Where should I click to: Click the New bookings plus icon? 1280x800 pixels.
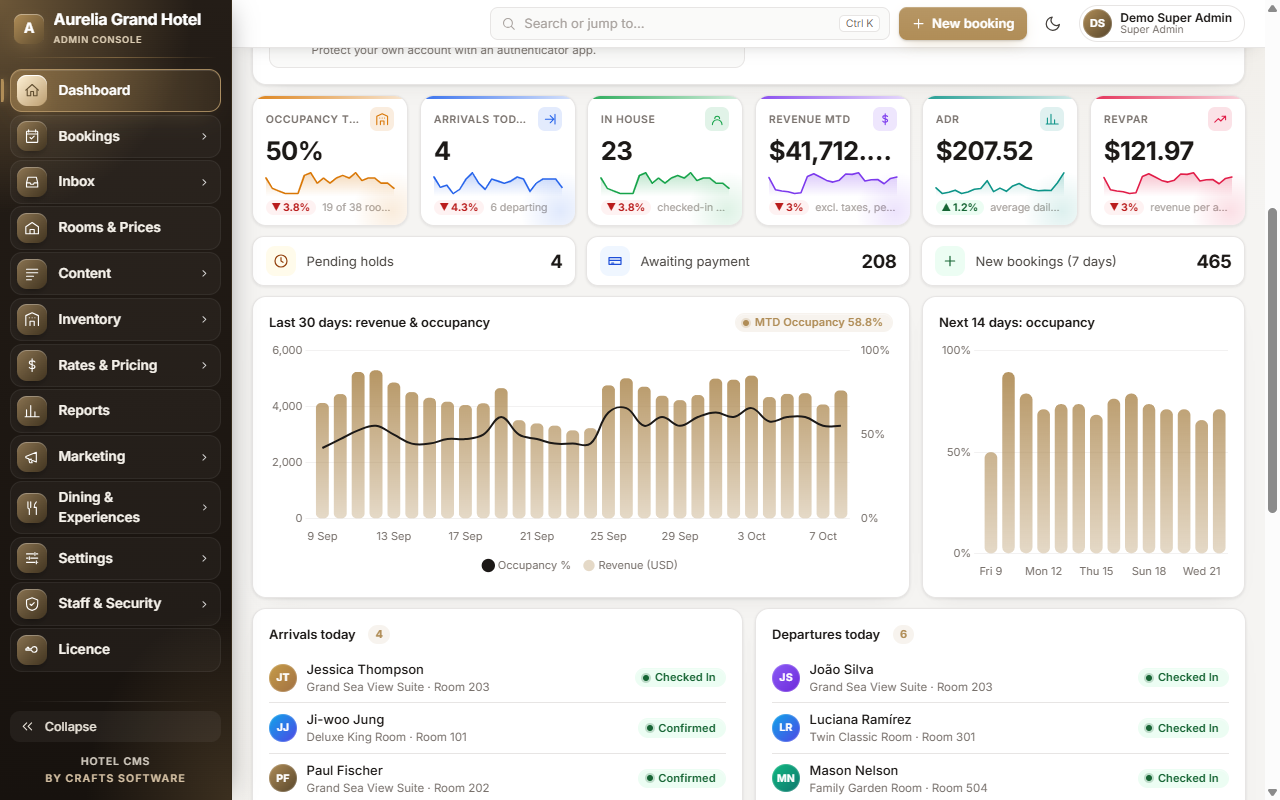tap(949, 261)
